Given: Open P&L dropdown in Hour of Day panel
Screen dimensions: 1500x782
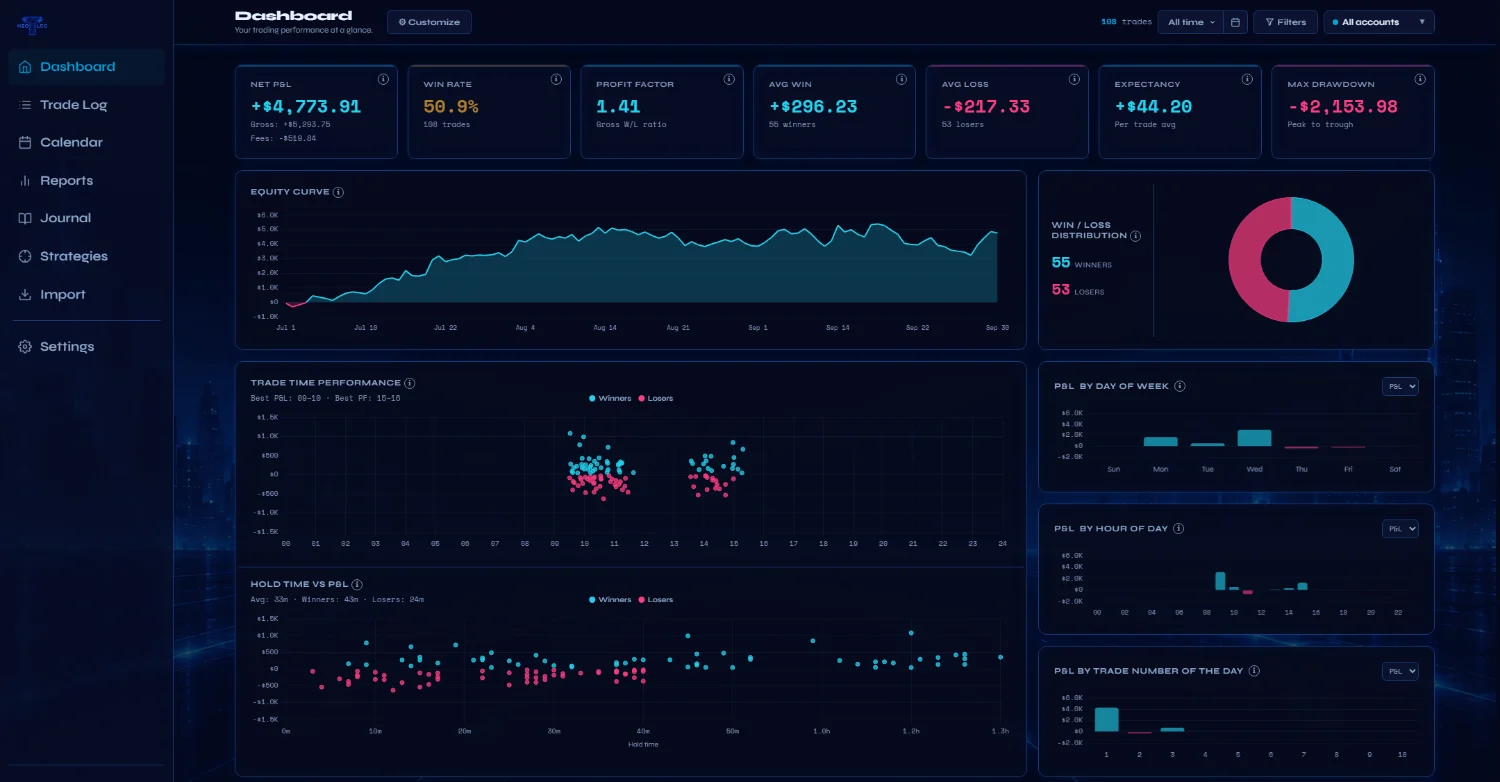Looking at the screenshot, I should (1400, 529).
